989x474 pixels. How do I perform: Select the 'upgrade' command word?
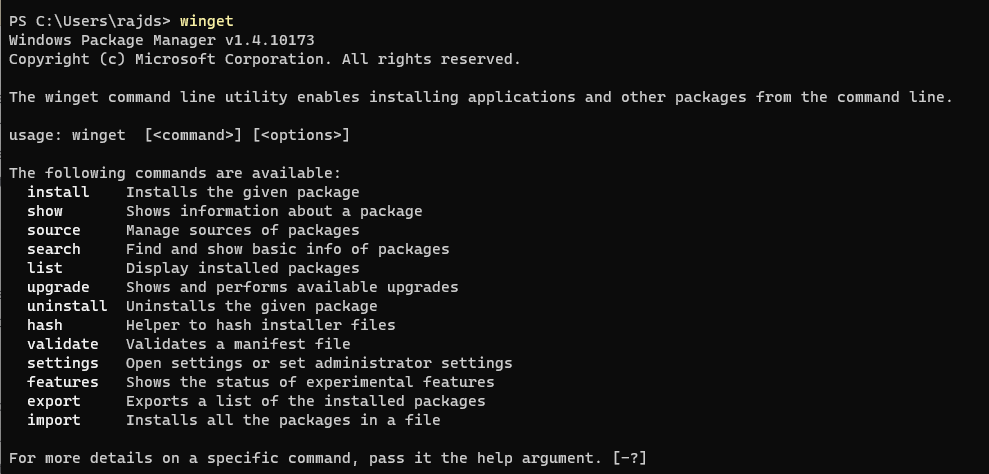[58, 287]
